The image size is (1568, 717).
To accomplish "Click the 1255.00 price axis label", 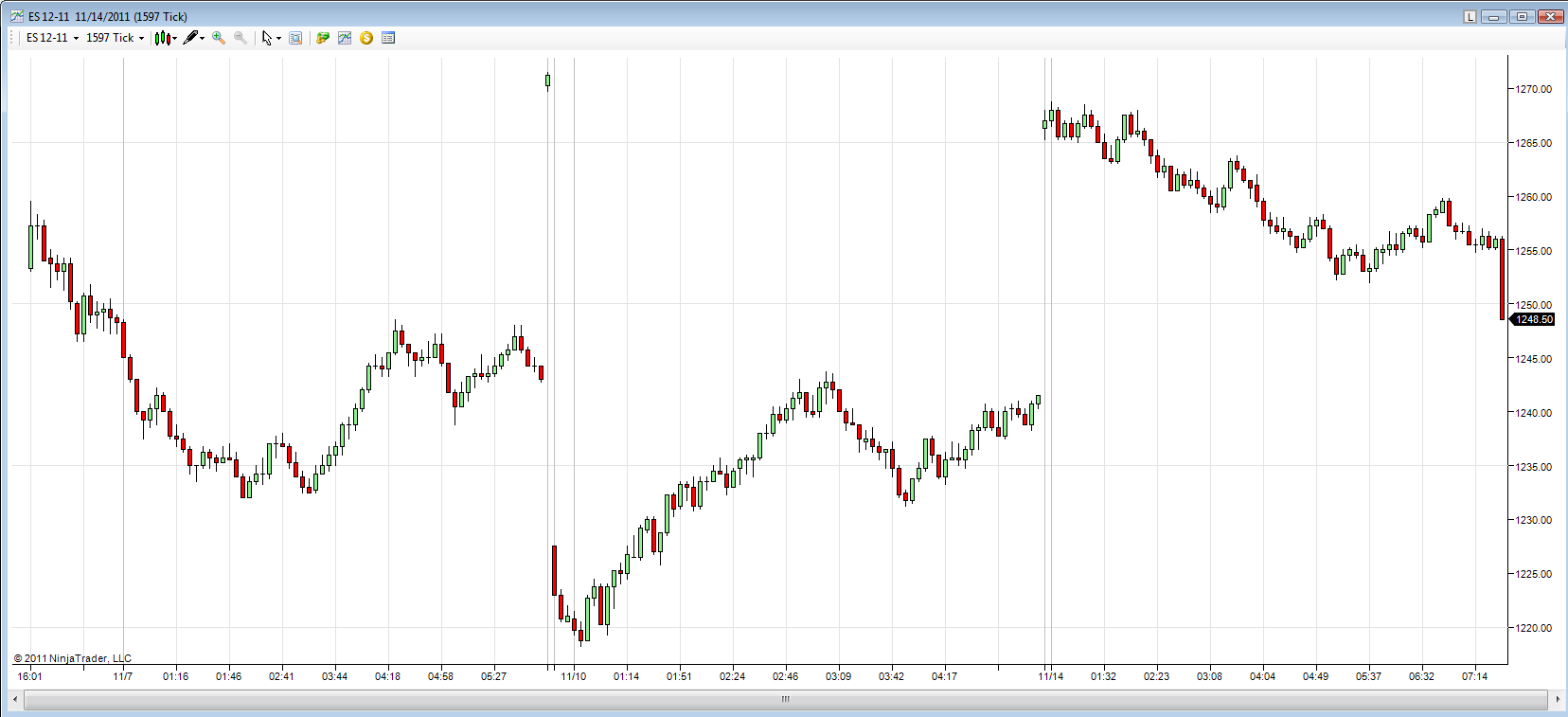I will tap(1534, 251).
